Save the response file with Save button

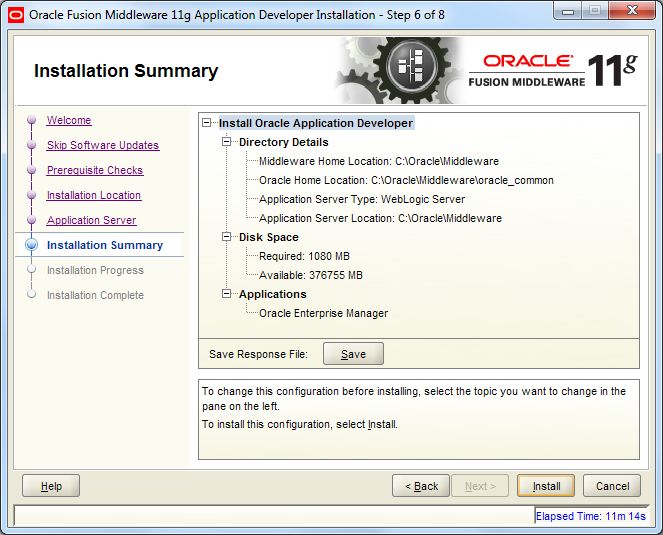coord(353,354)
